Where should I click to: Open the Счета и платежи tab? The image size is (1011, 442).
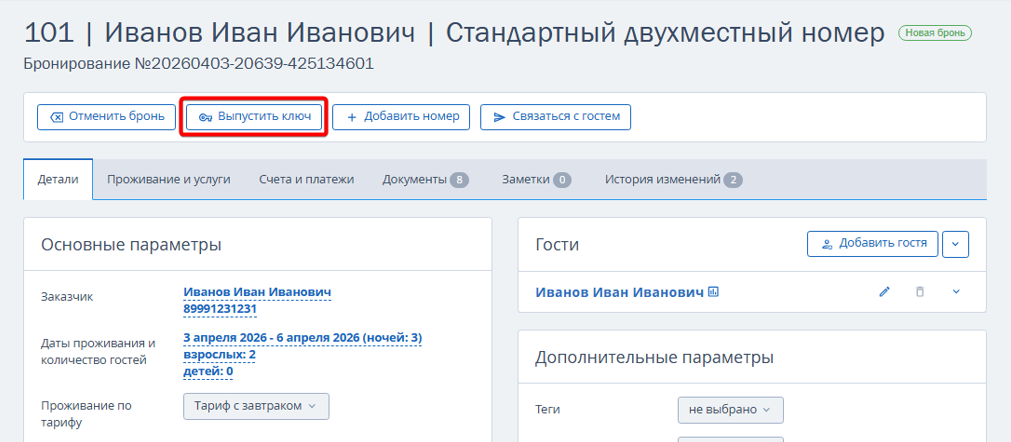click(306, 180)
